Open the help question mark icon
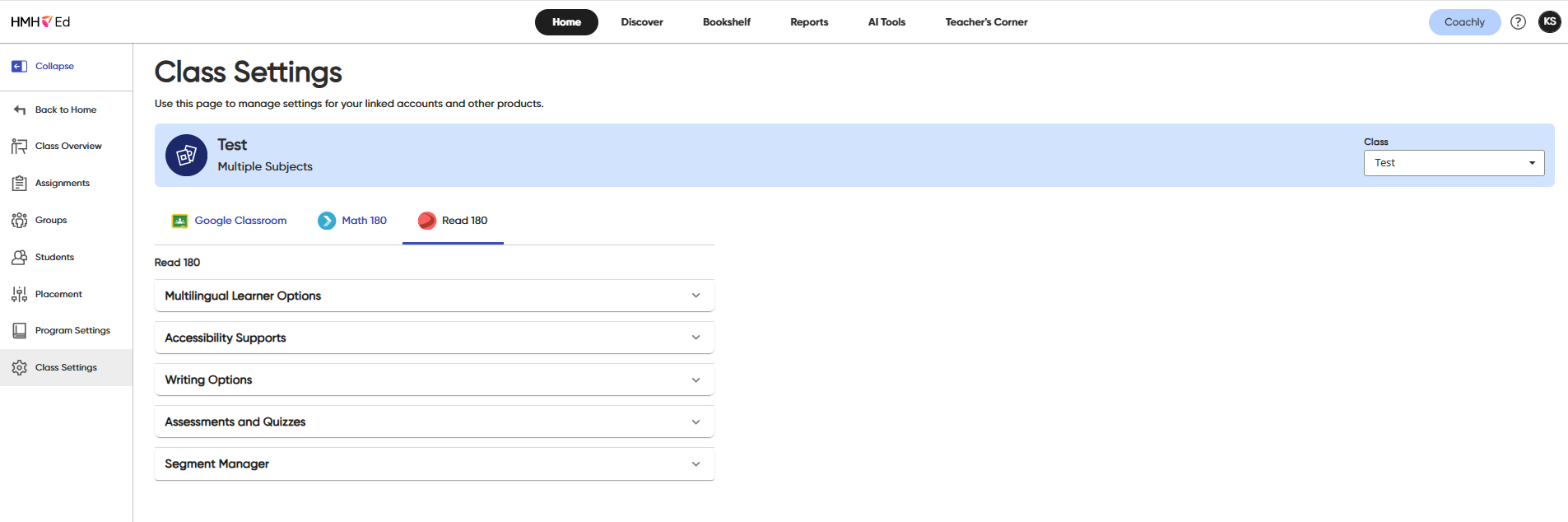Screen dimensions: 1568x522 point(1518,22)
